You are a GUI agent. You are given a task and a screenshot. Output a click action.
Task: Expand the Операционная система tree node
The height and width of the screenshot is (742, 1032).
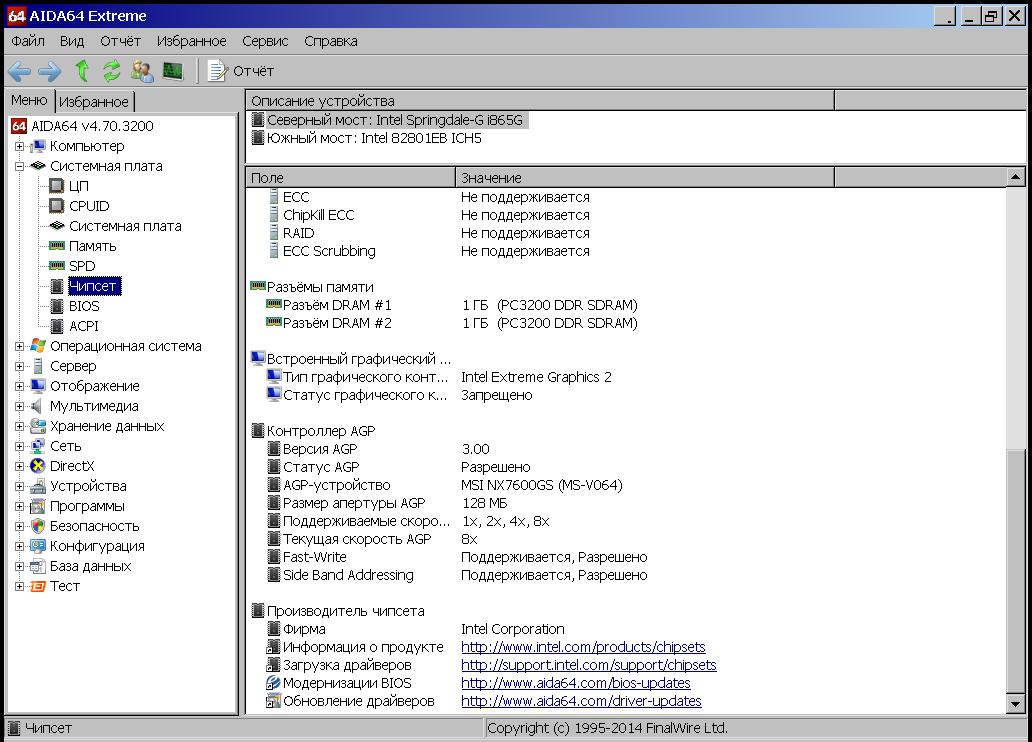(19, 347)
